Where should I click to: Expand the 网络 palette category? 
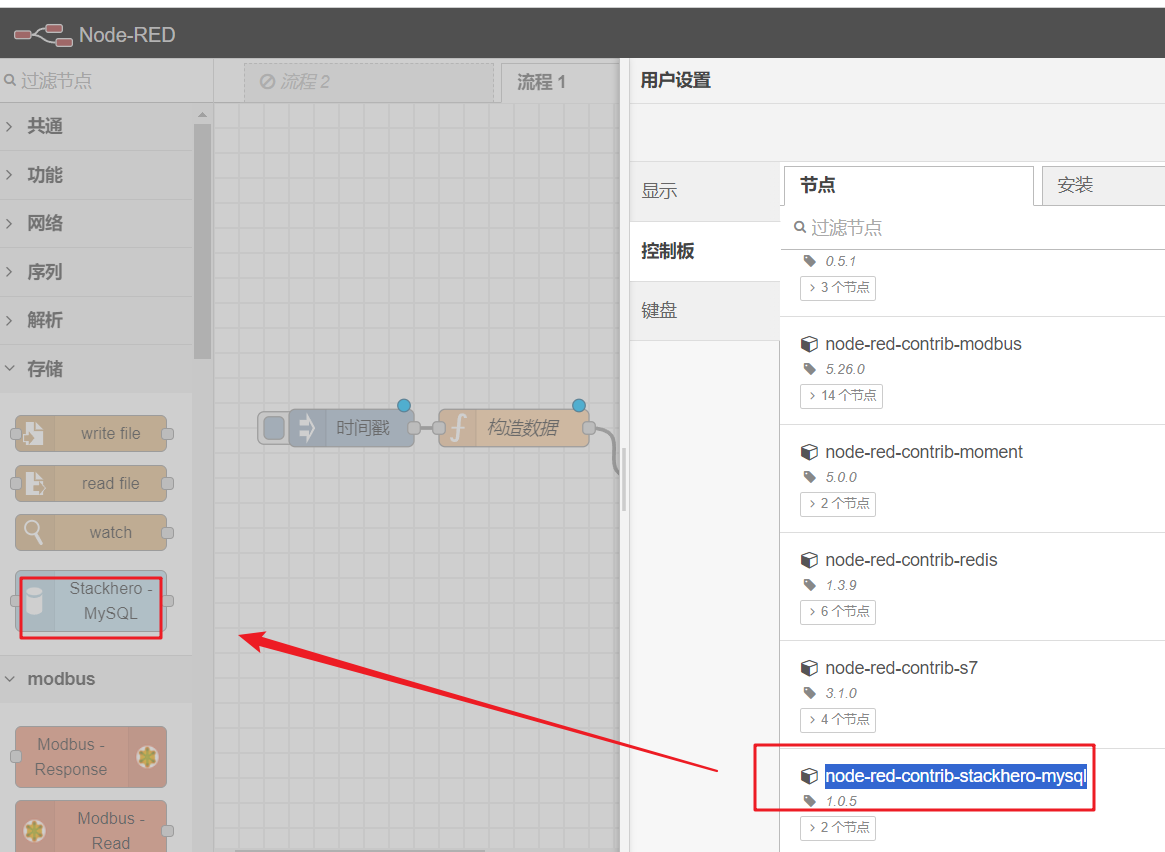pos(97,224)
